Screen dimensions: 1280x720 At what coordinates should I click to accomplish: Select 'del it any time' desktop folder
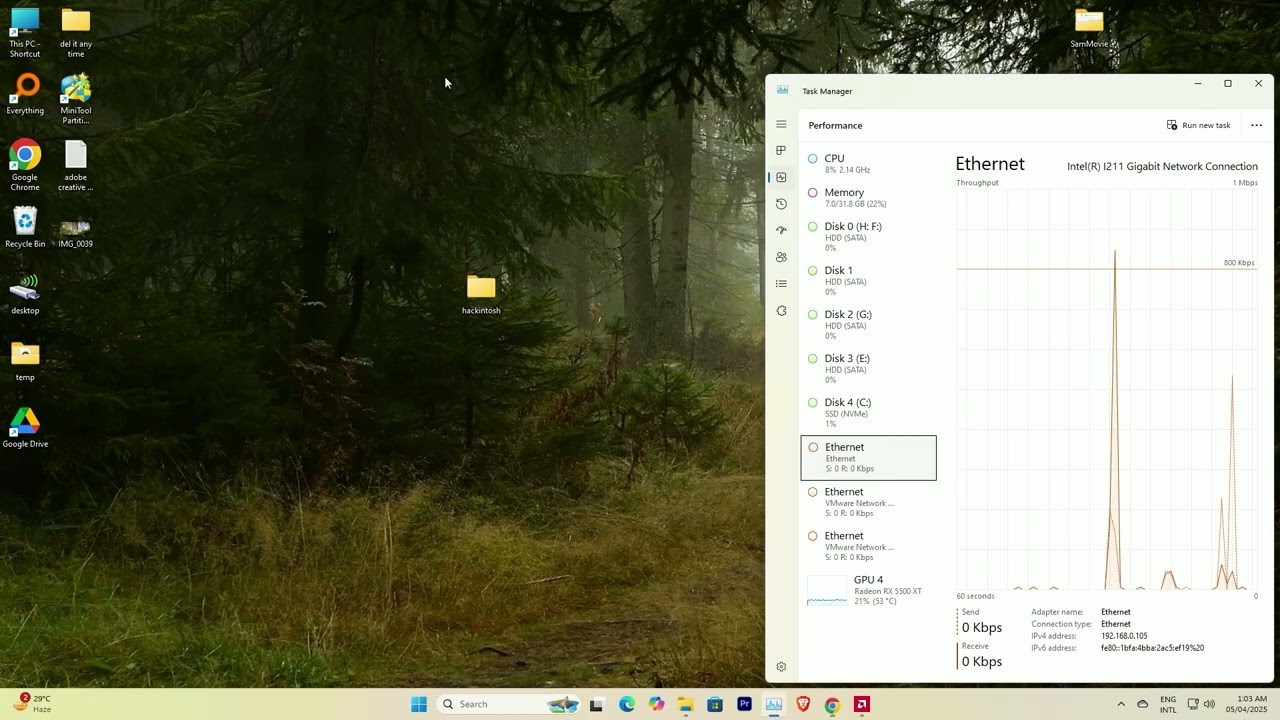click(x=76, y=32)
